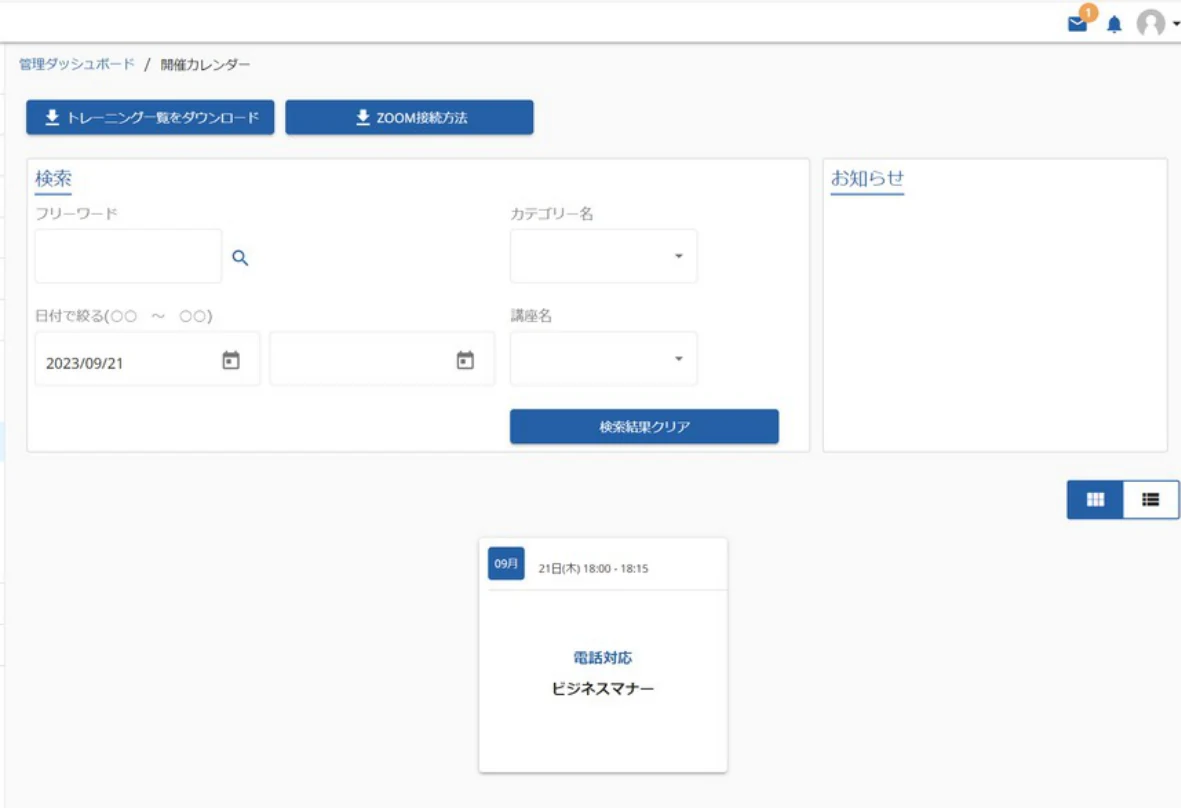Image resolution: width=1181 pixels, height=808 pixels.
Task: Switch to list view
Action: click(x=1150, y=499)
